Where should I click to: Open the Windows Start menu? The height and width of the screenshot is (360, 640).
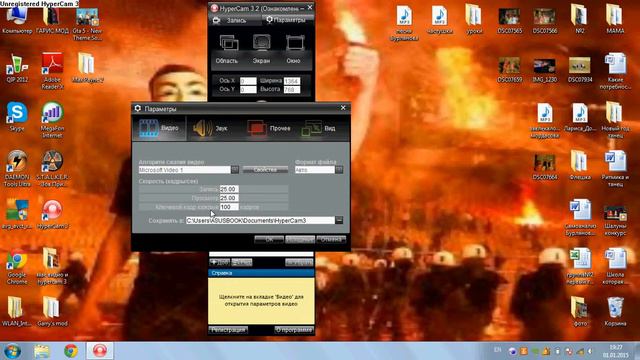point(12,351)
